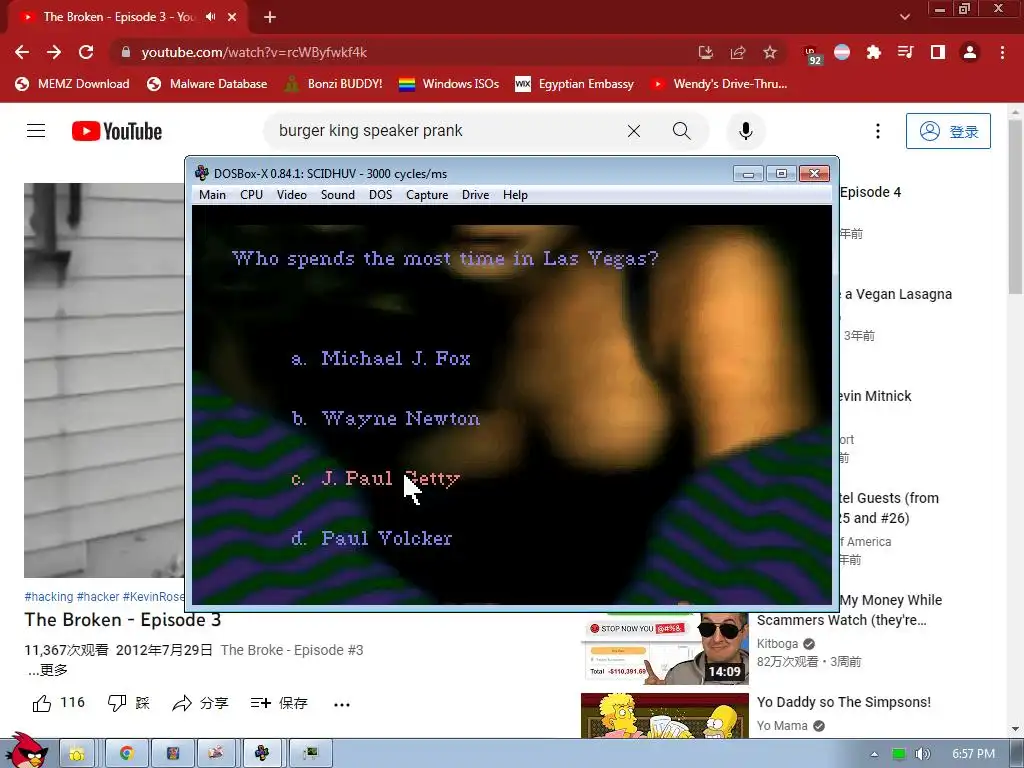Start voice search with microphone

coord(746,131)
